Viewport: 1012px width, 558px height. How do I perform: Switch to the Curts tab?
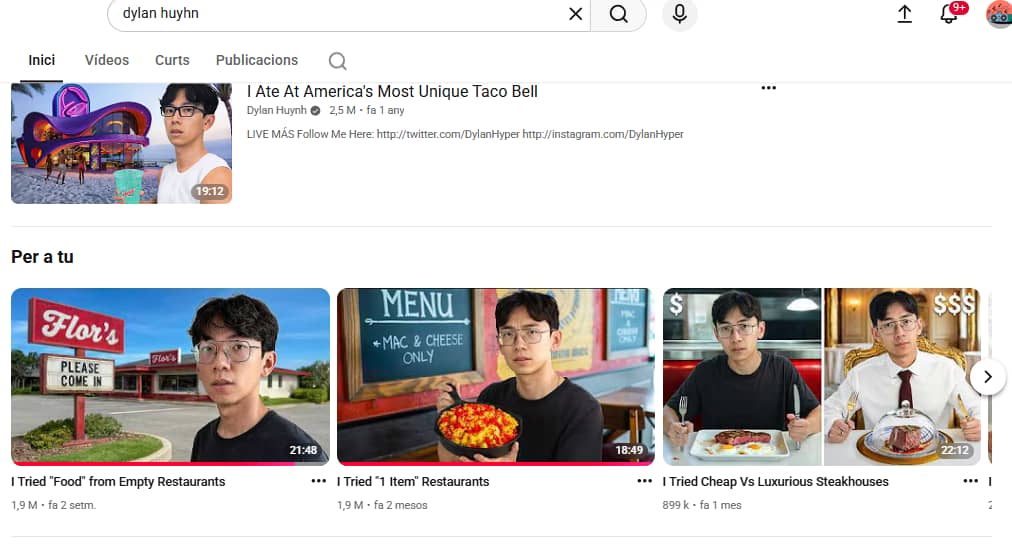tap(172, 60)
